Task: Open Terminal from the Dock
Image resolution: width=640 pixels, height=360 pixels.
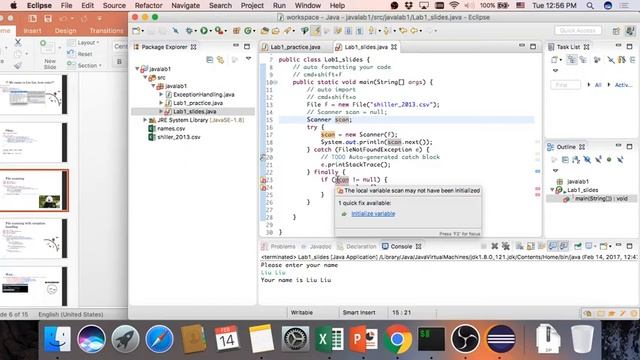Action: click(431, 339)
